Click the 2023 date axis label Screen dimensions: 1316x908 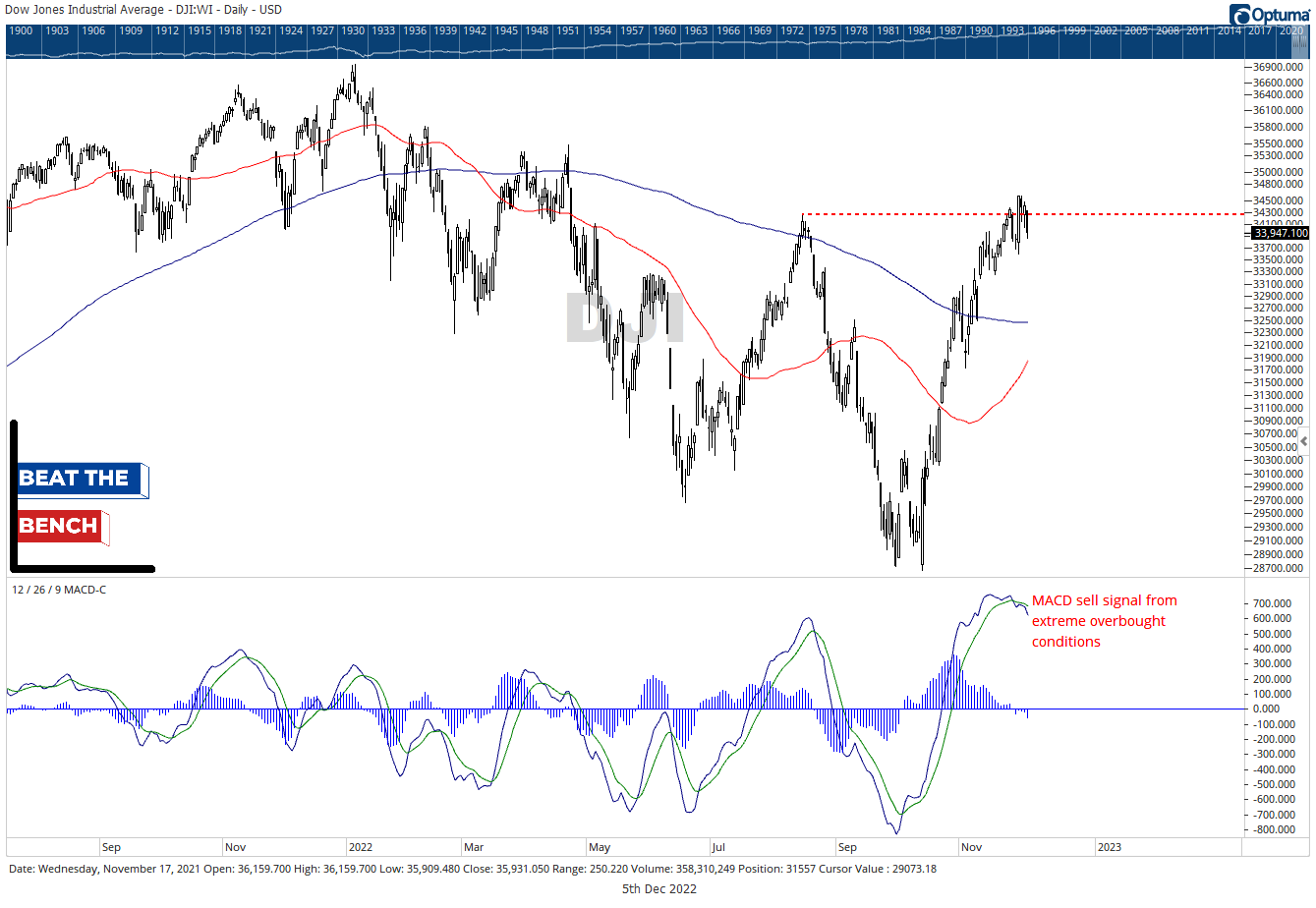(1109, 847)
